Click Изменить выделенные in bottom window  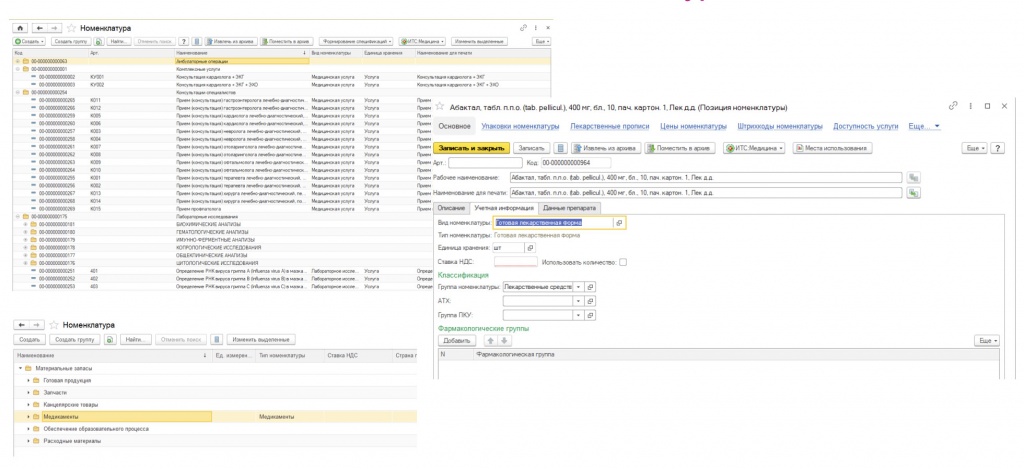pyautogui.click(x=261, y=340)
